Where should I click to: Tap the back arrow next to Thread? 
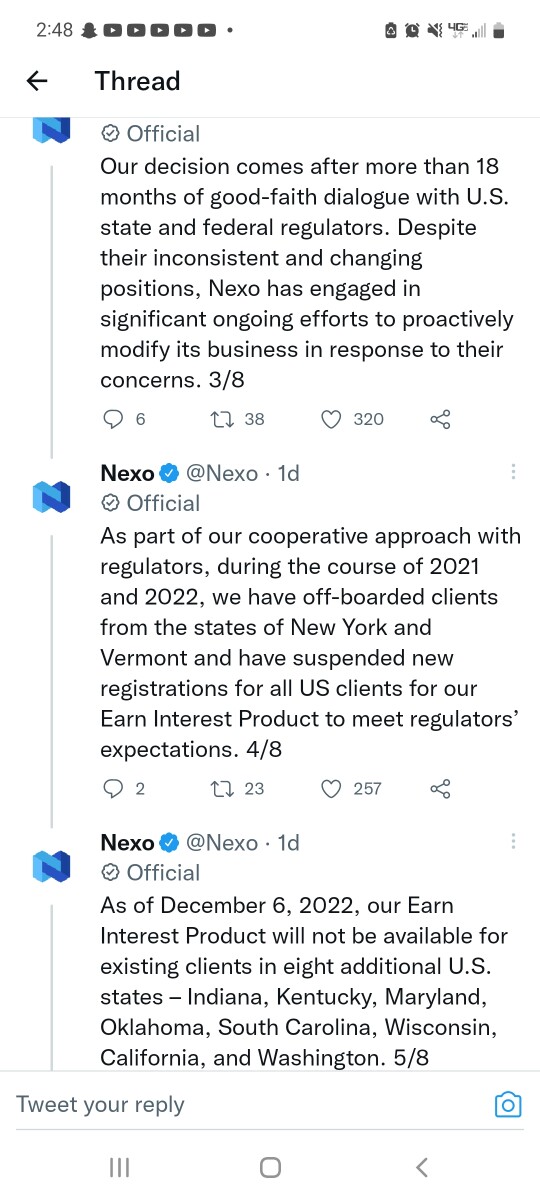pos(37,81)
